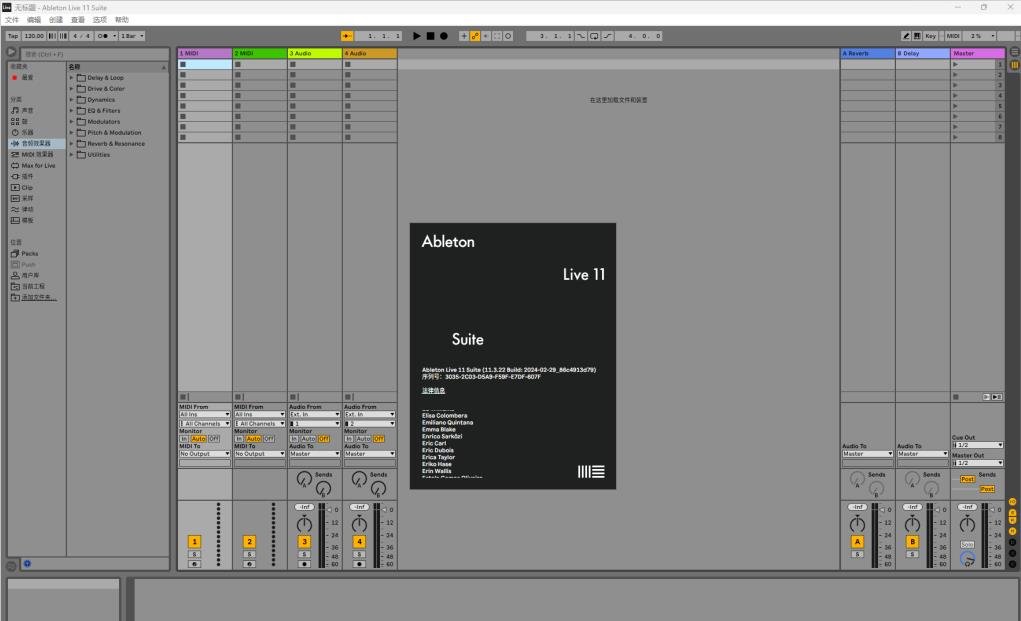Expand the EQ & Filters folder

(x=72, y=111)
